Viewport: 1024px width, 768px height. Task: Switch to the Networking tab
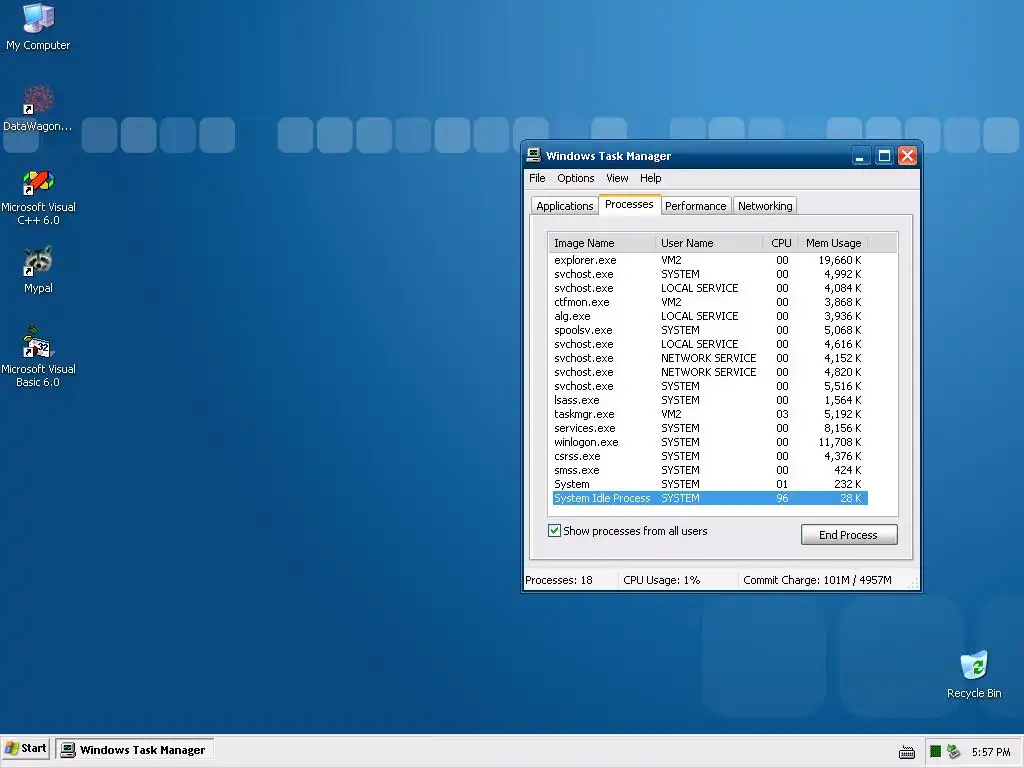[765, 206]
